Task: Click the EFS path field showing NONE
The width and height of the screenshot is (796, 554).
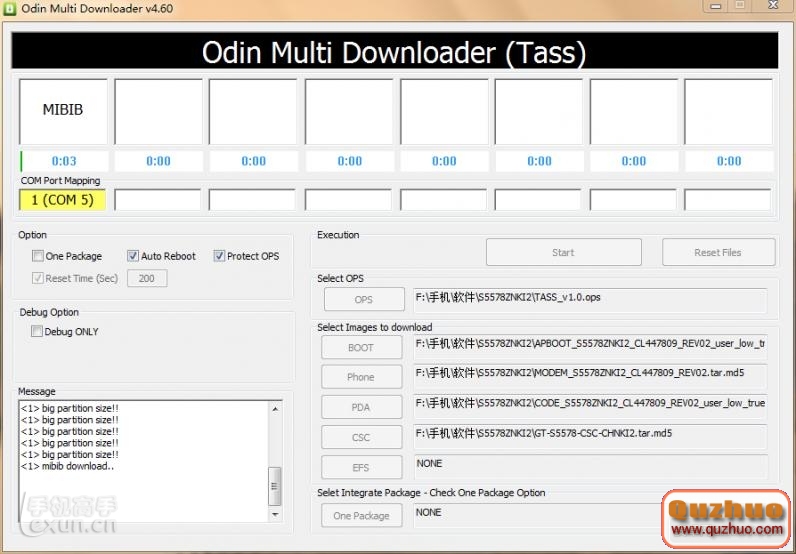Action: point(590,466)
